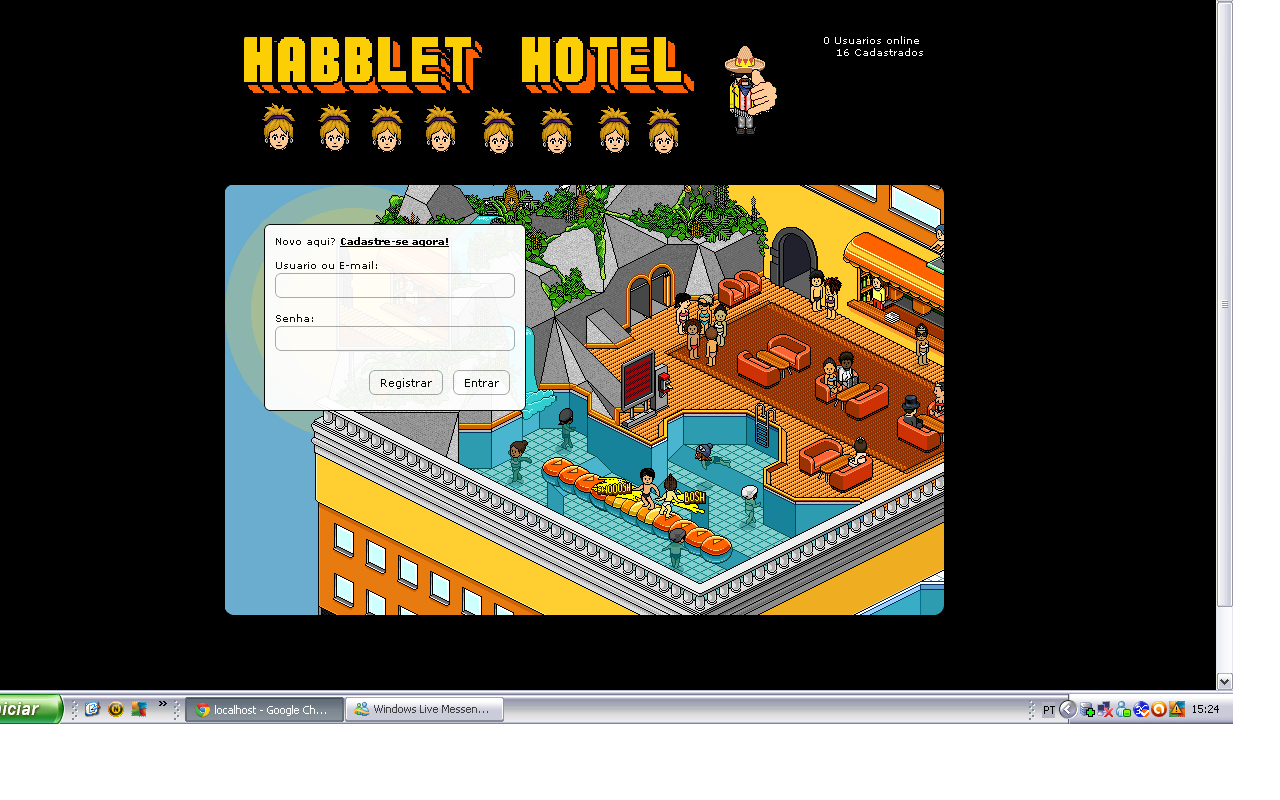Click the '16 Cadastrados' counter text

point(879,53)
